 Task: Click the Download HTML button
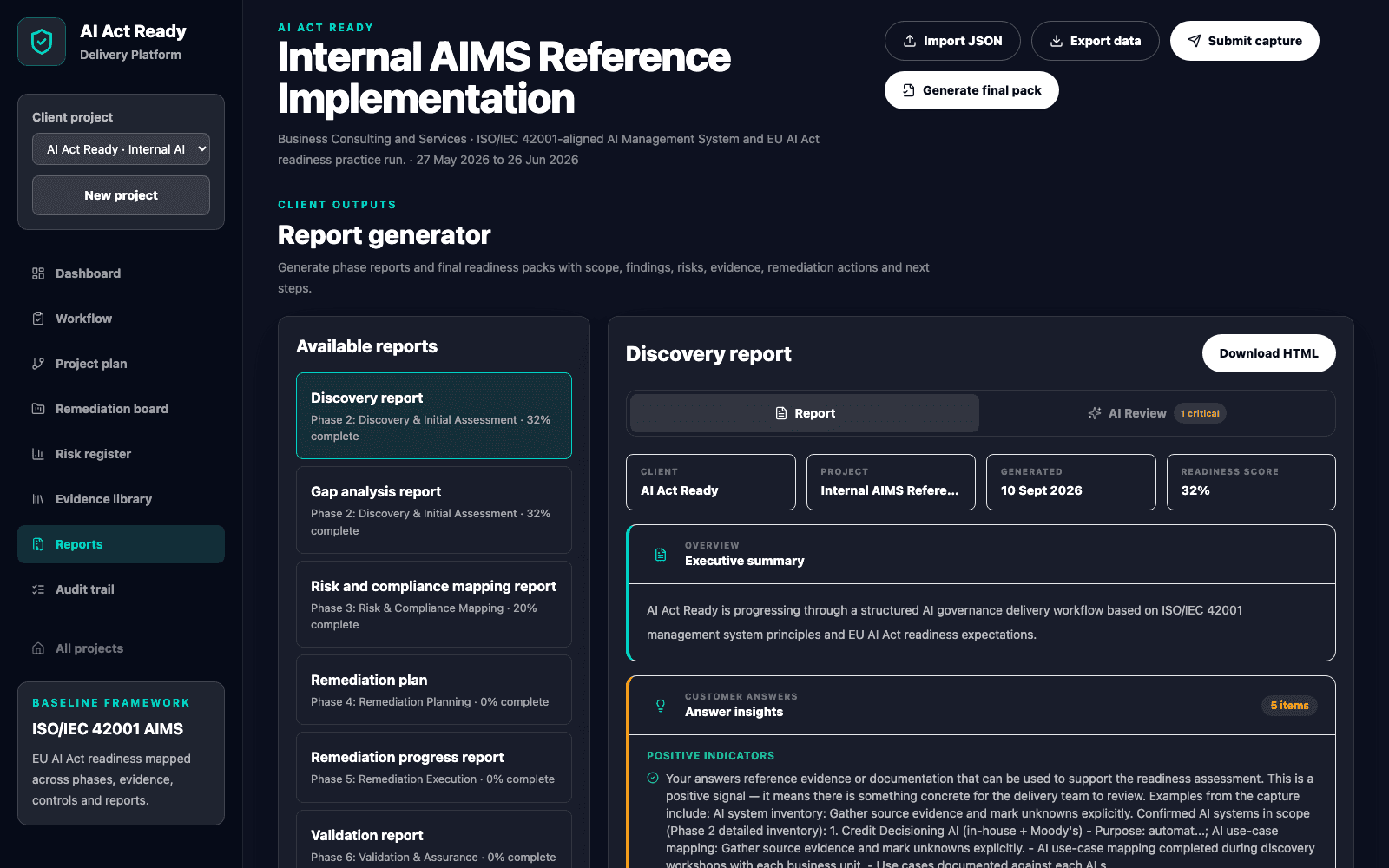coord(1268,353)
